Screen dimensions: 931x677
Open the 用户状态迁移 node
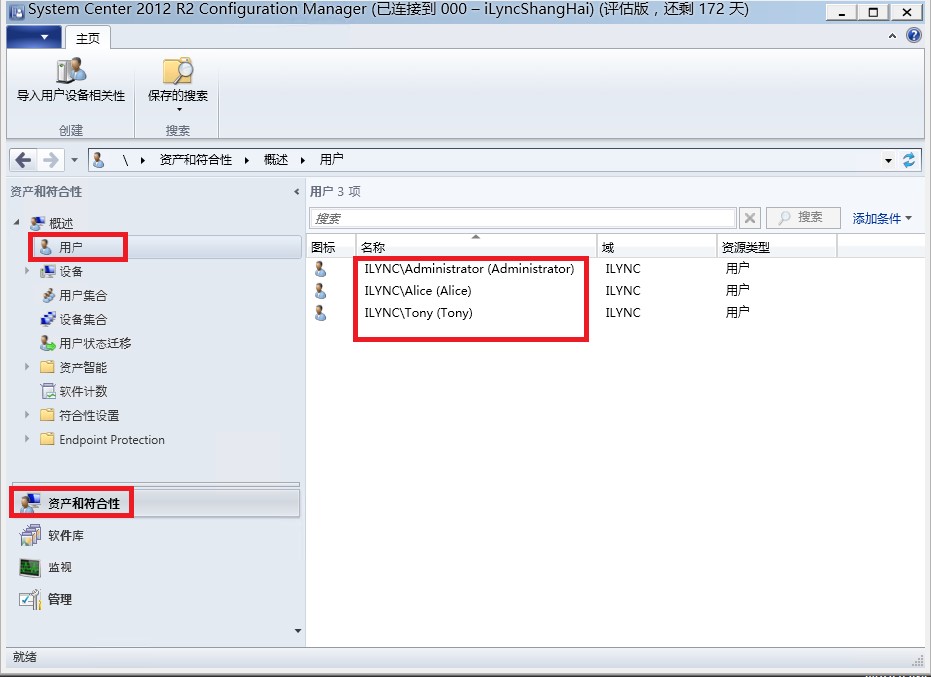86,343
